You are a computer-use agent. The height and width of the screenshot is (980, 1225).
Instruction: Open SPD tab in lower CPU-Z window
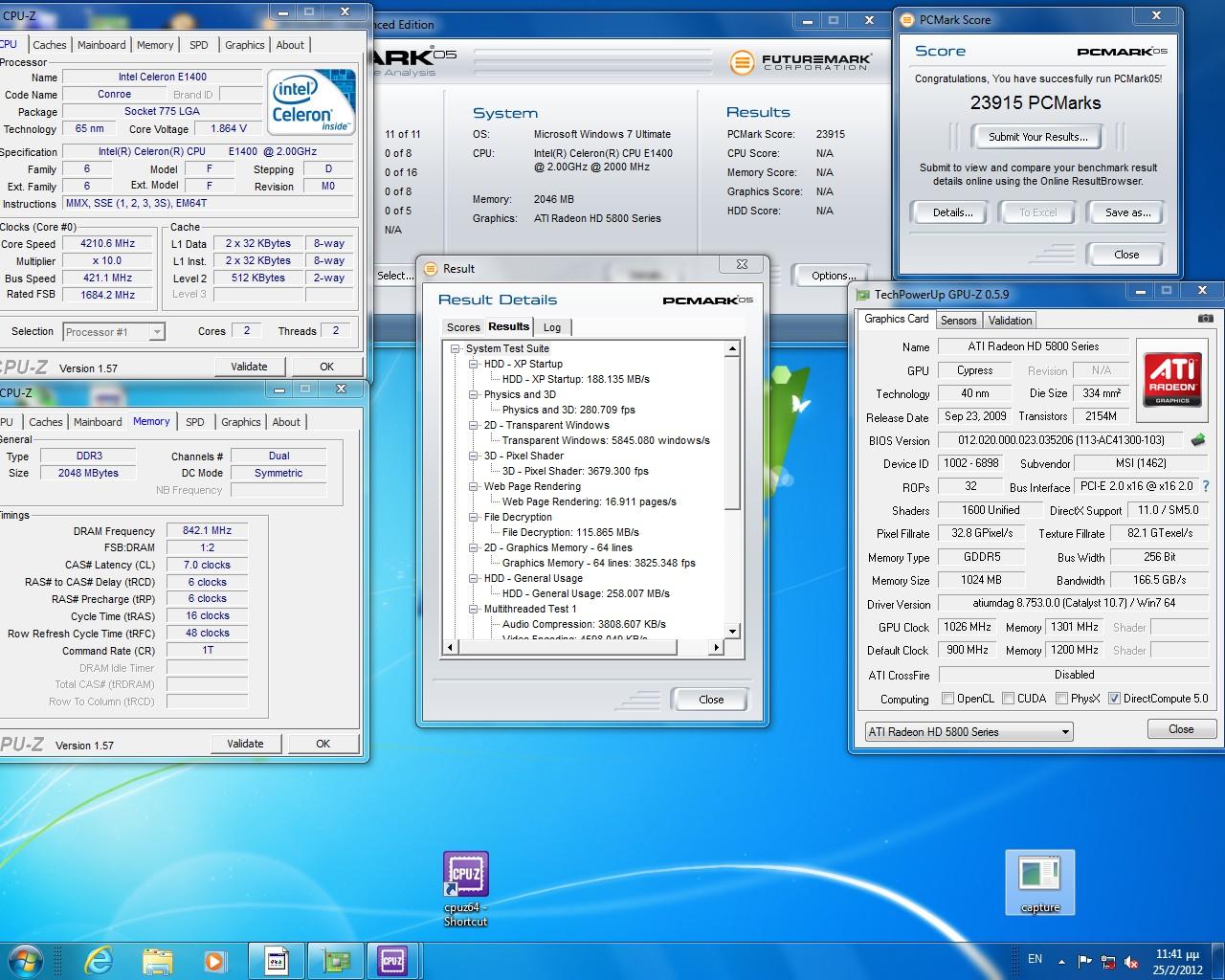point(195,422)
